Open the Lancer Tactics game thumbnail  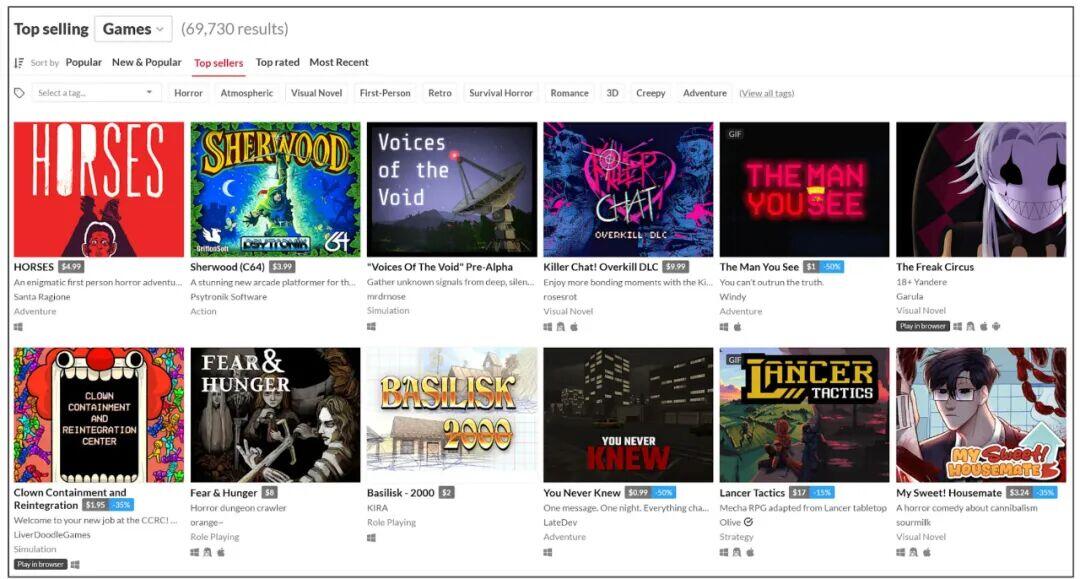coord(804,415)
